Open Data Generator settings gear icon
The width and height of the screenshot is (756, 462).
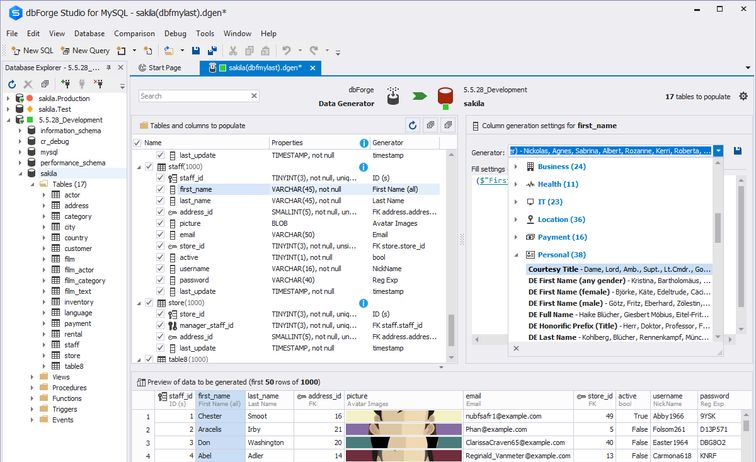coord(743,96)
